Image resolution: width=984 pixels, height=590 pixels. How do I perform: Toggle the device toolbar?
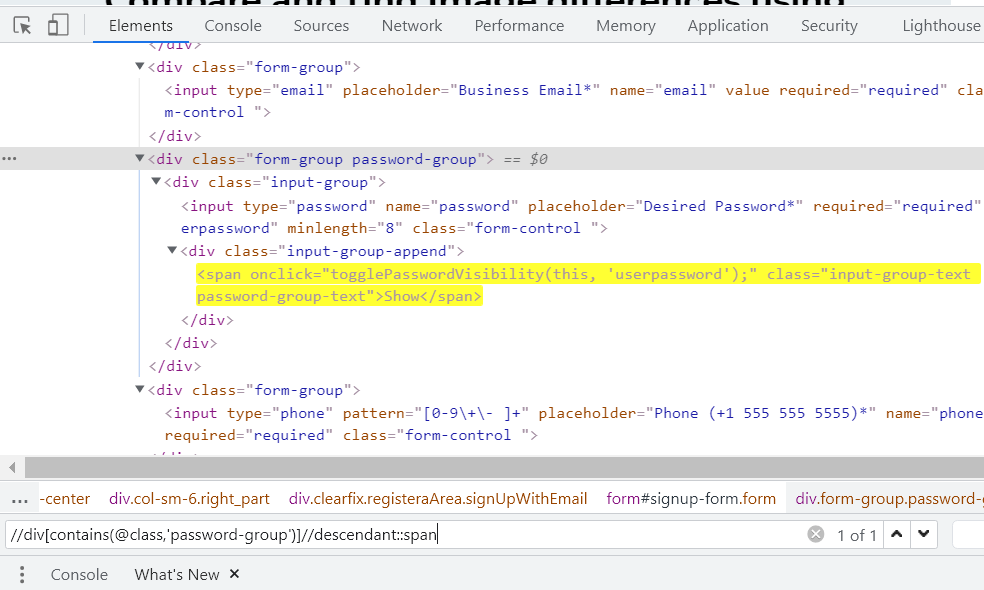point(56,24)
